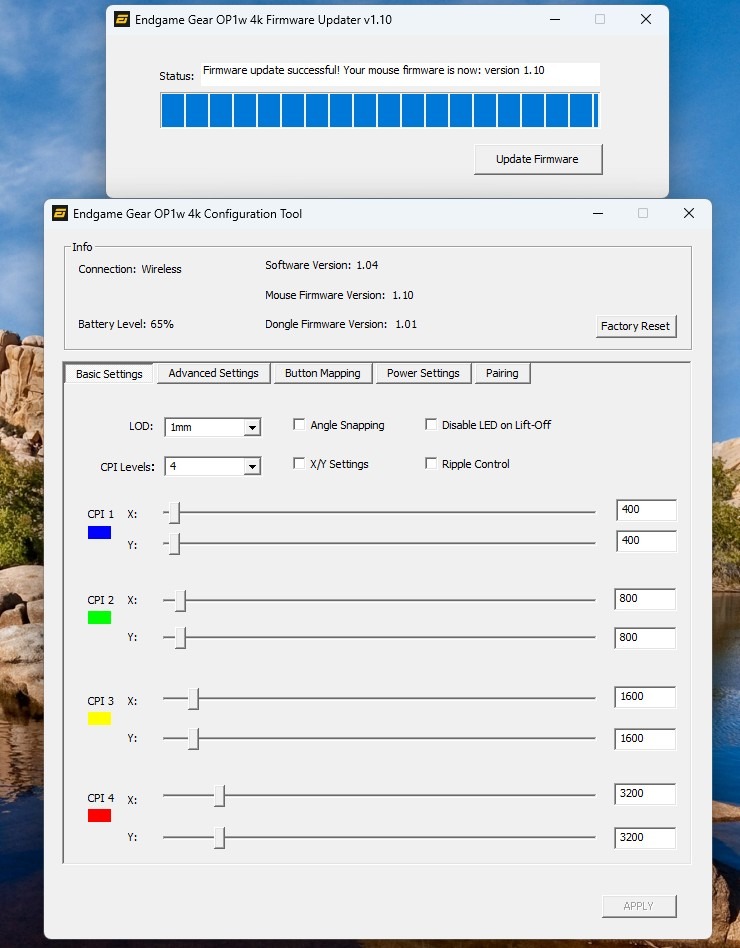Enable the Ripple Control checkbox
This screenshot has width=740, height=948.
431,463
